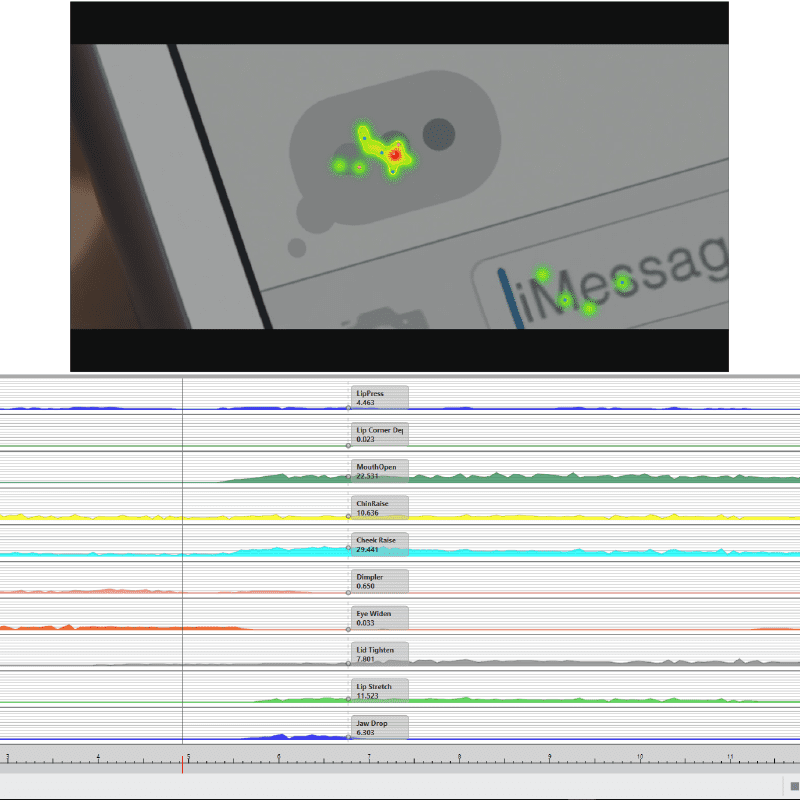The width and height of the screenshot is (800, 800).
Task: Jump to the 4 mark on the time ruler
Action: point(98,757)
